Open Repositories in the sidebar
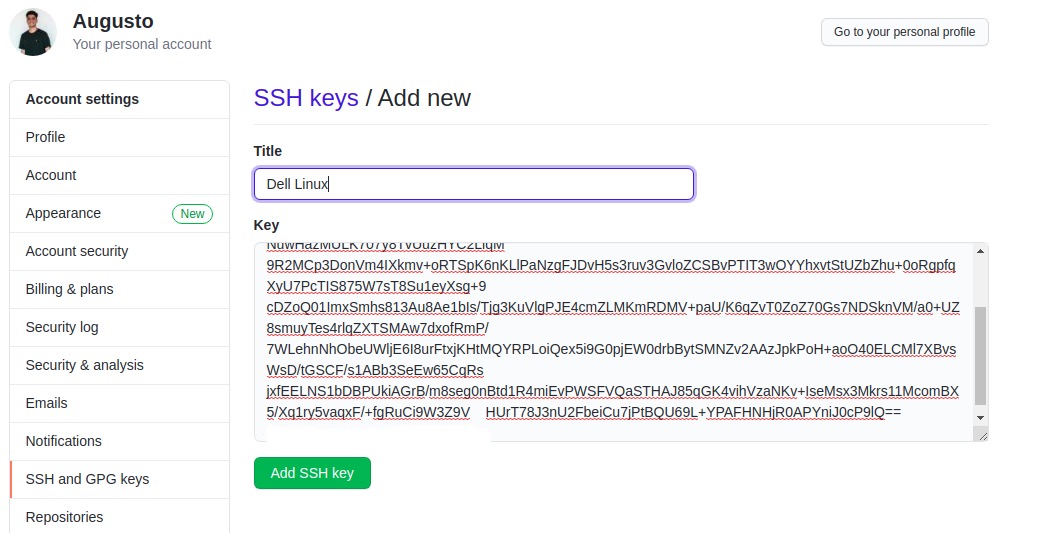Viewport: 1058px width, 533px height. tap(119, 517)
